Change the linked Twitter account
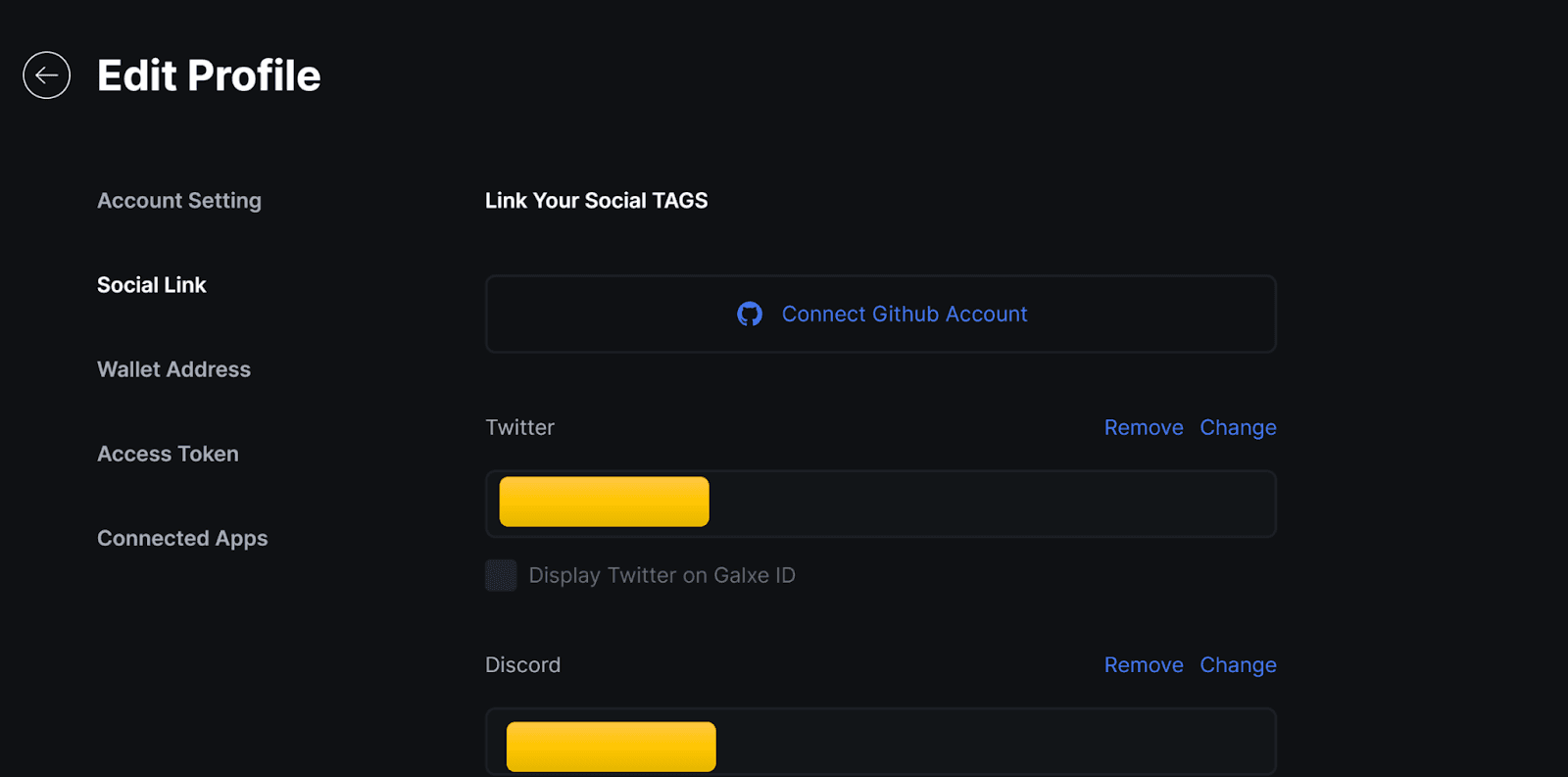Screen dimensions: 1568x777 pyautogui.click(x=1238, y=427)
